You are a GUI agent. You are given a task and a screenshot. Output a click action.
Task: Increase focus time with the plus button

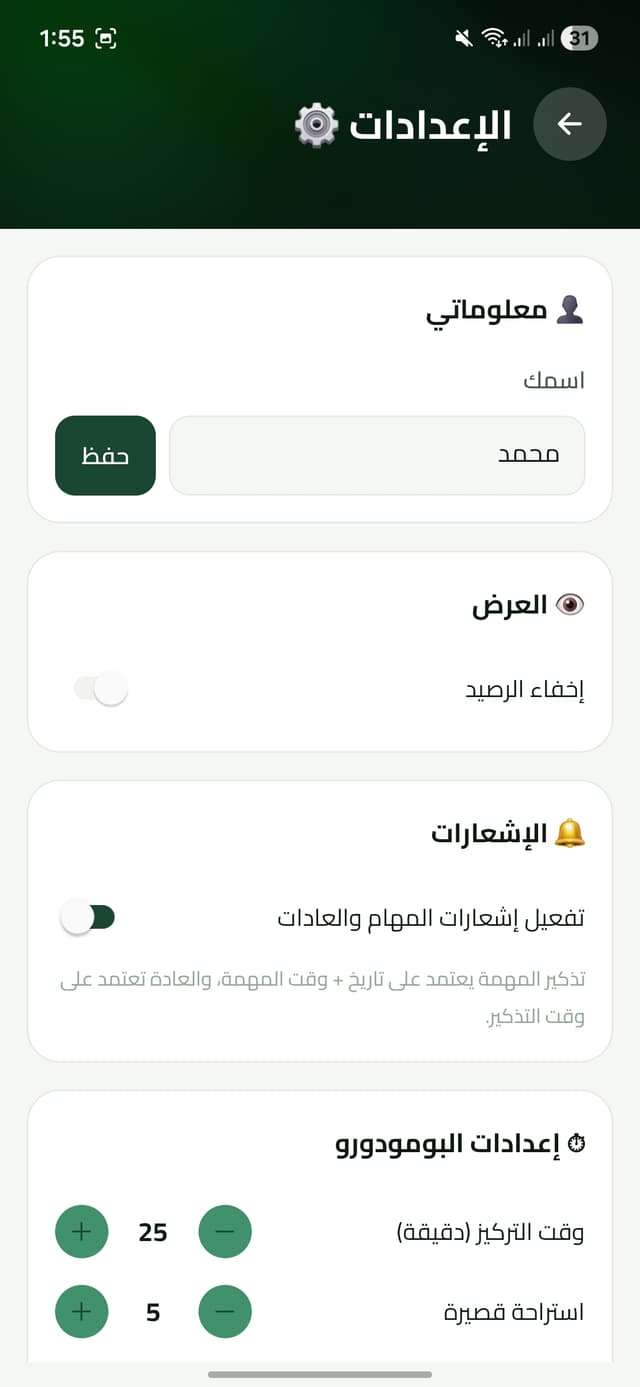(81, 1232)
